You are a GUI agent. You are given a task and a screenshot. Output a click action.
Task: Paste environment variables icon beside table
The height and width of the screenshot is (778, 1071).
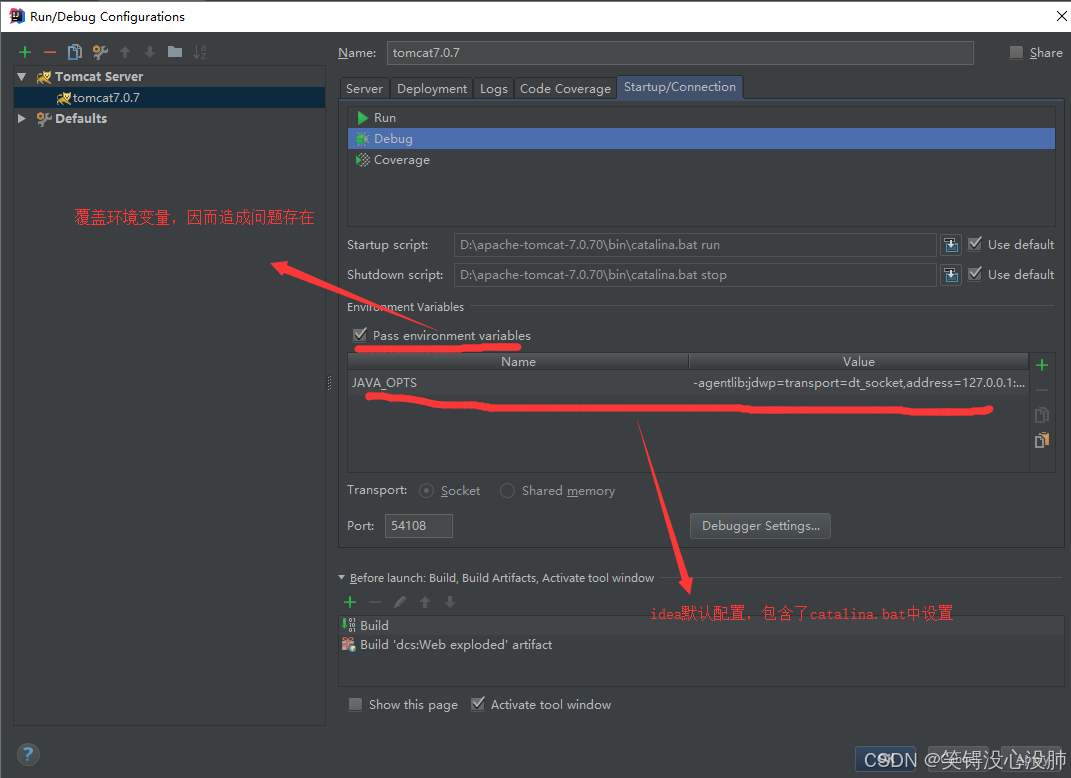[1042, 441]
